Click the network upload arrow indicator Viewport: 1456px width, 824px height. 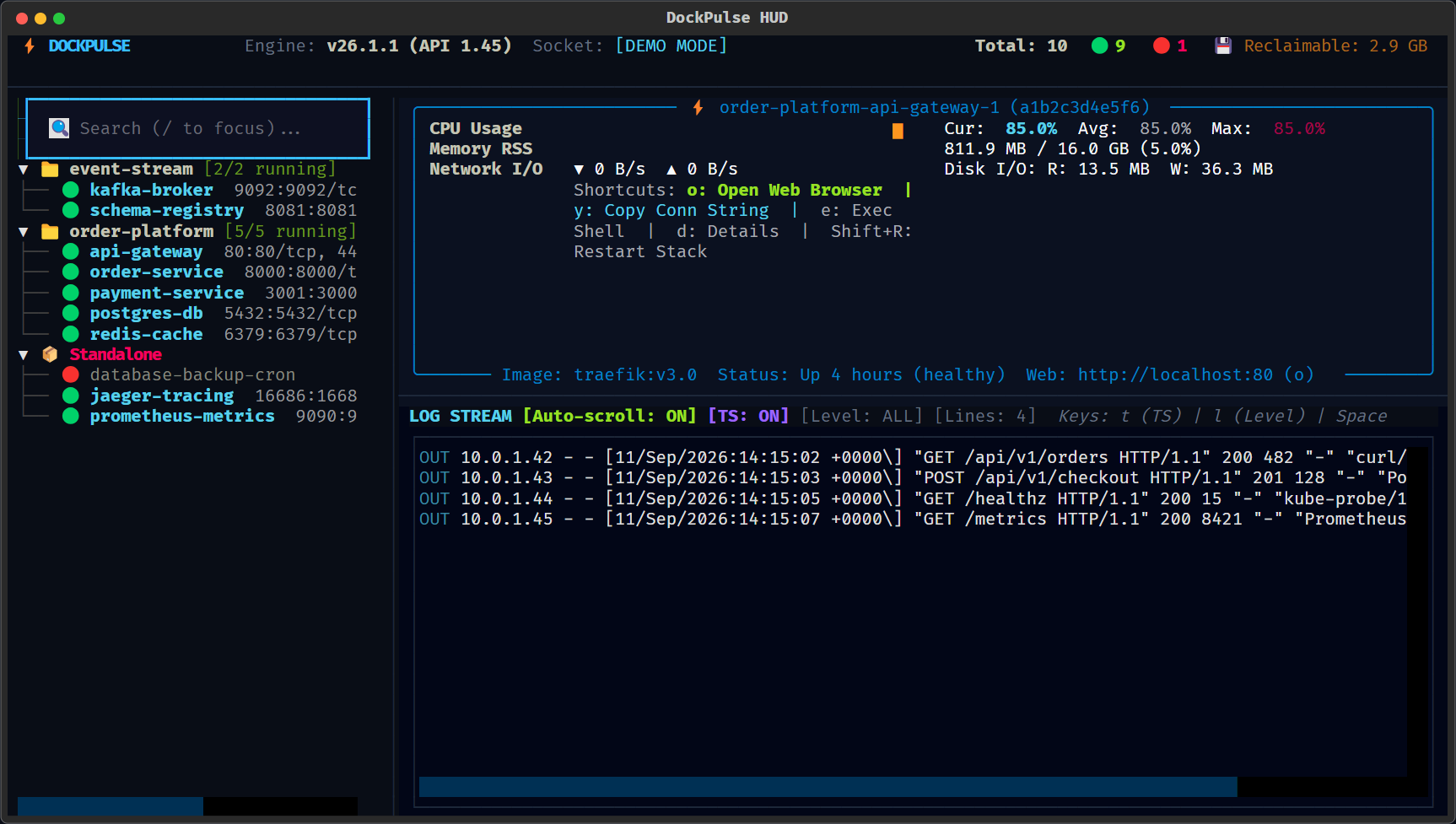pyautogui.click(x=671, y=170)
